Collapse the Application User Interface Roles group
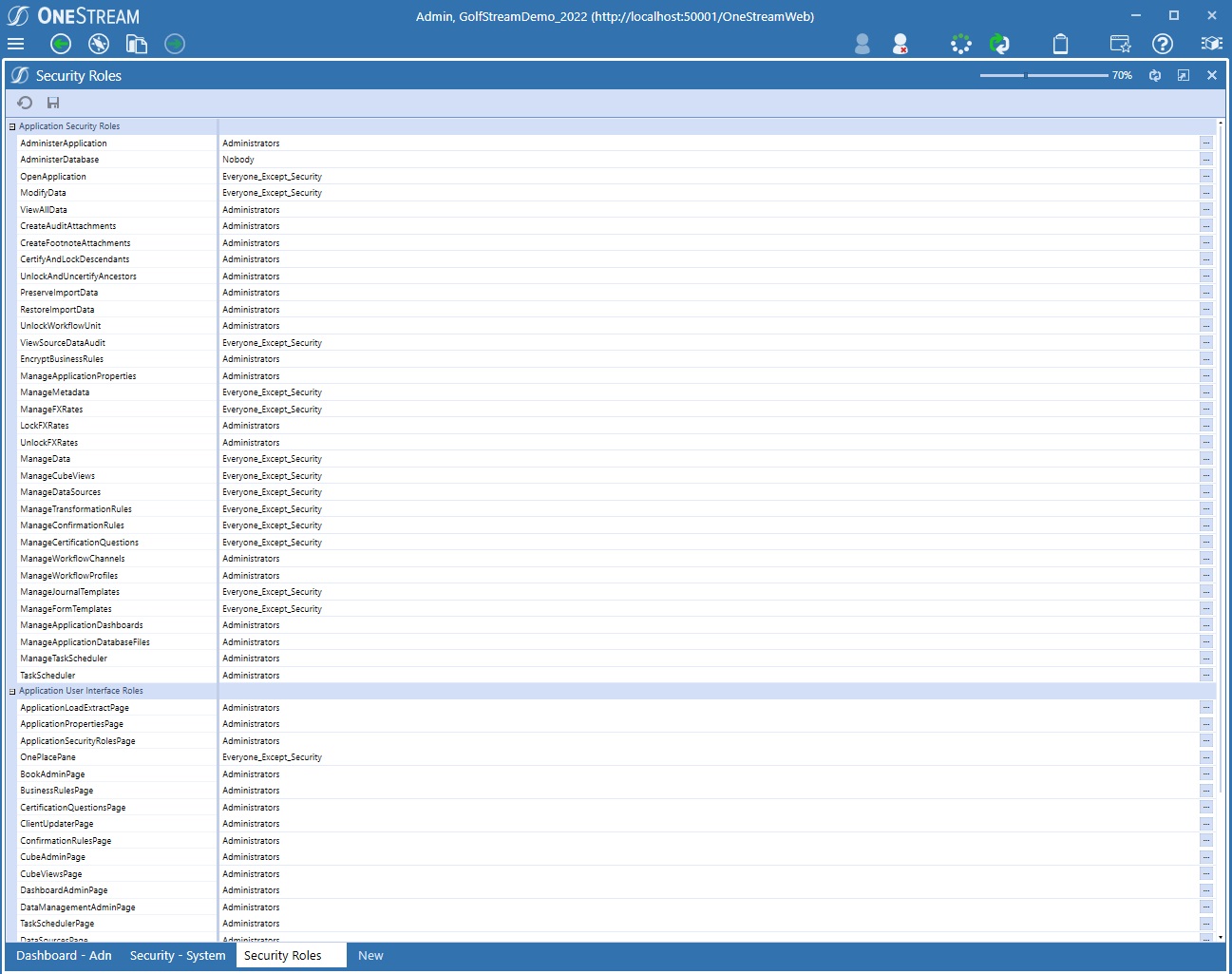The width and height of the screenshot is (1232, 974). coord(12,691)
